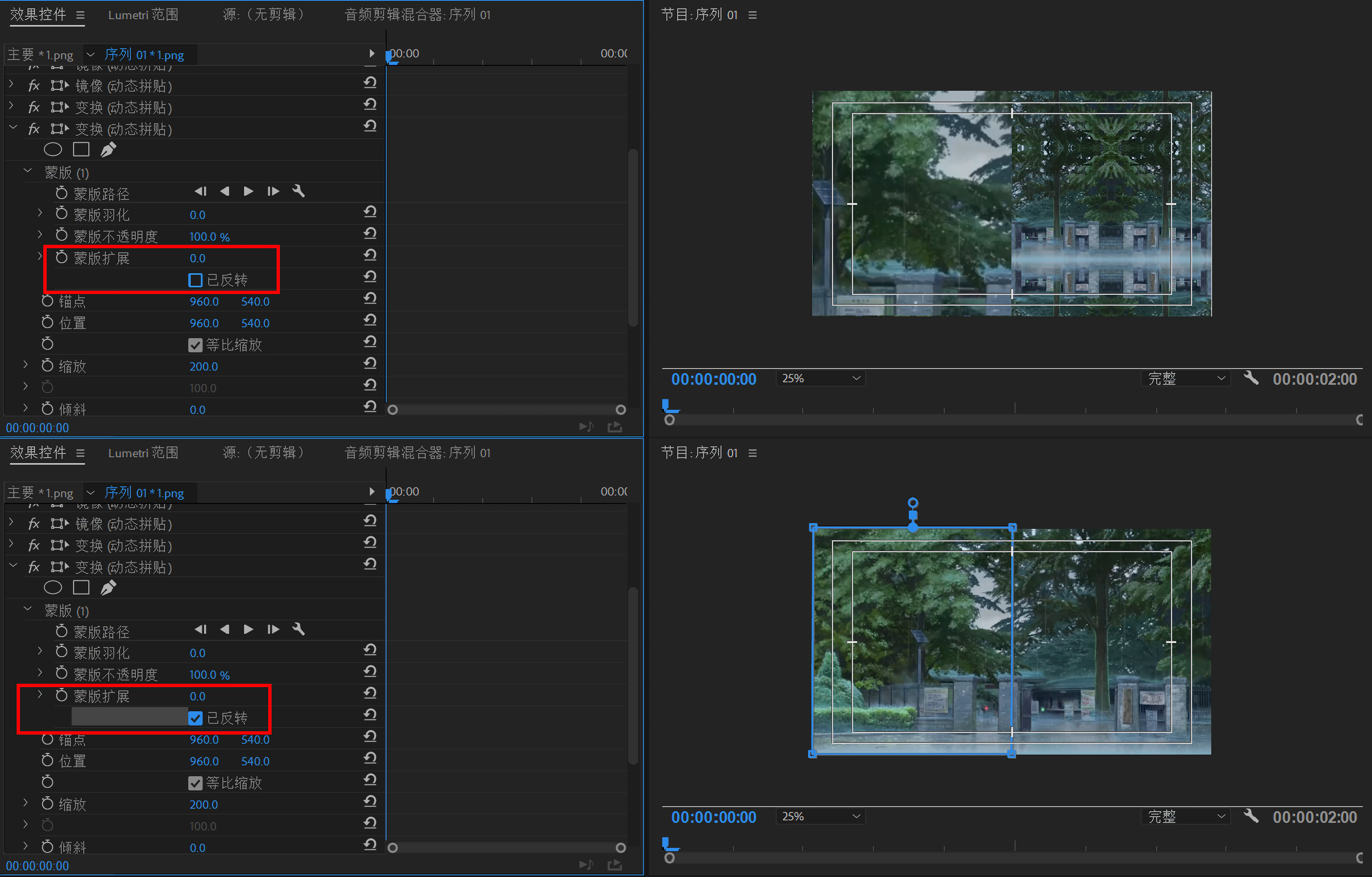Toggle 缩放 stopwatch in upper panel
The image size is (1372, 877).
(47, 365)
